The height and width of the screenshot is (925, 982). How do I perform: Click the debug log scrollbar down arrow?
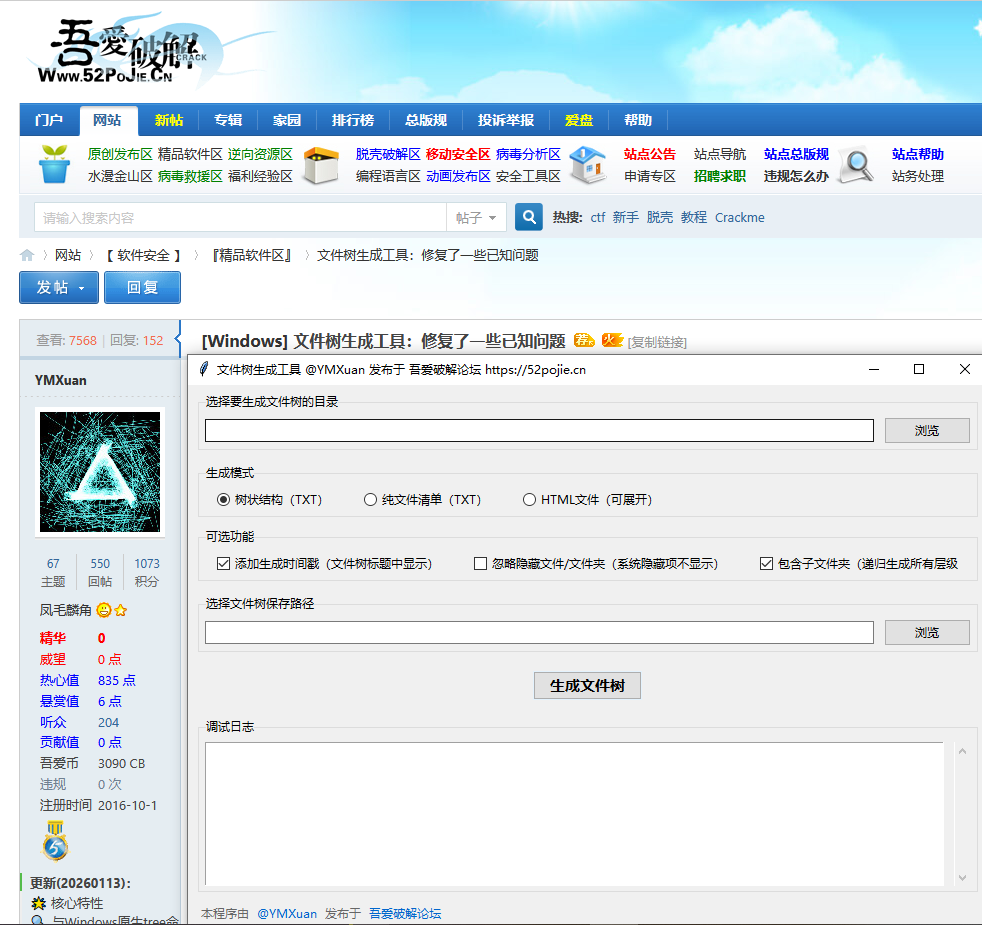pos(963,878)
